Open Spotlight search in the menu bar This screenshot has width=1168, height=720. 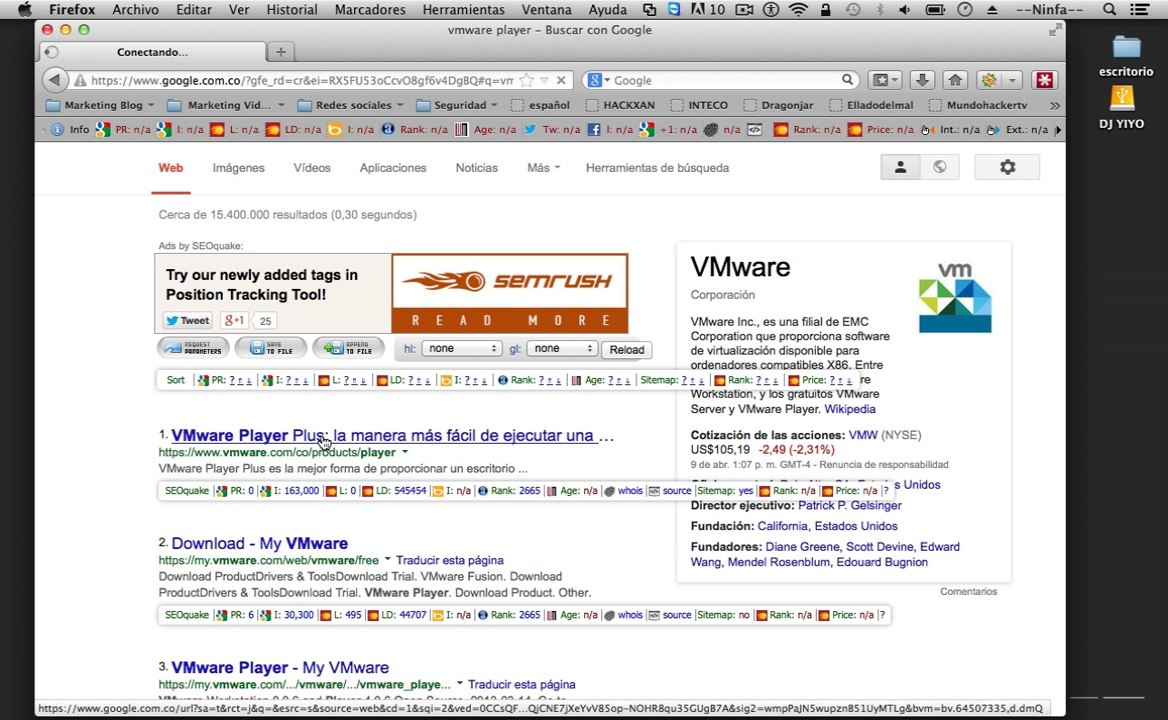coord(1109,10)
